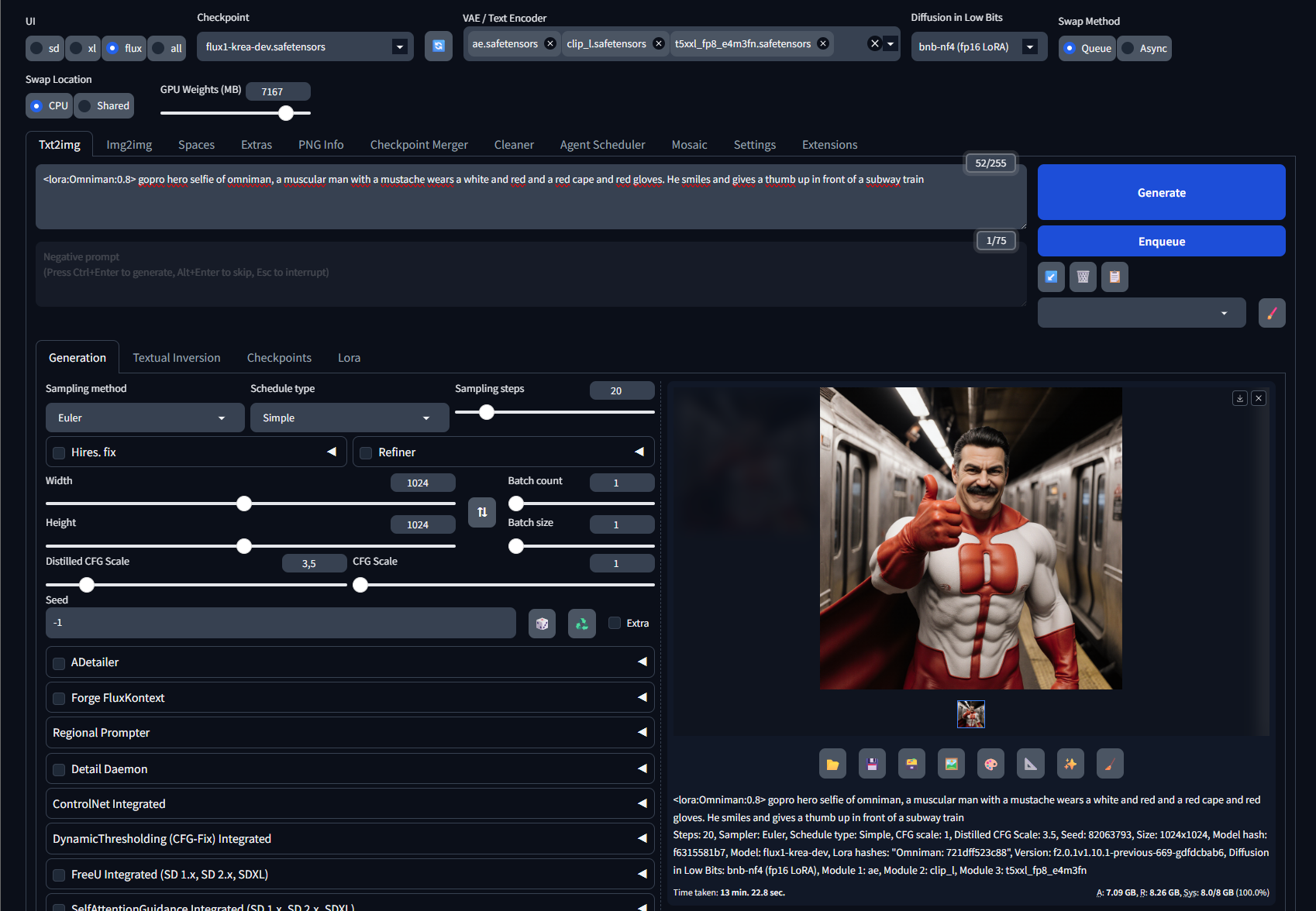Open the Diffusion in Low Bits dropdown

coord(979,46)
